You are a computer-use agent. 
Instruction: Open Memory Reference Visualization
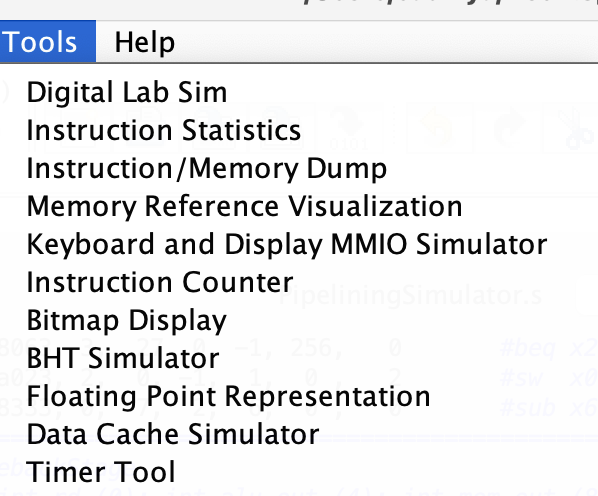244,207
